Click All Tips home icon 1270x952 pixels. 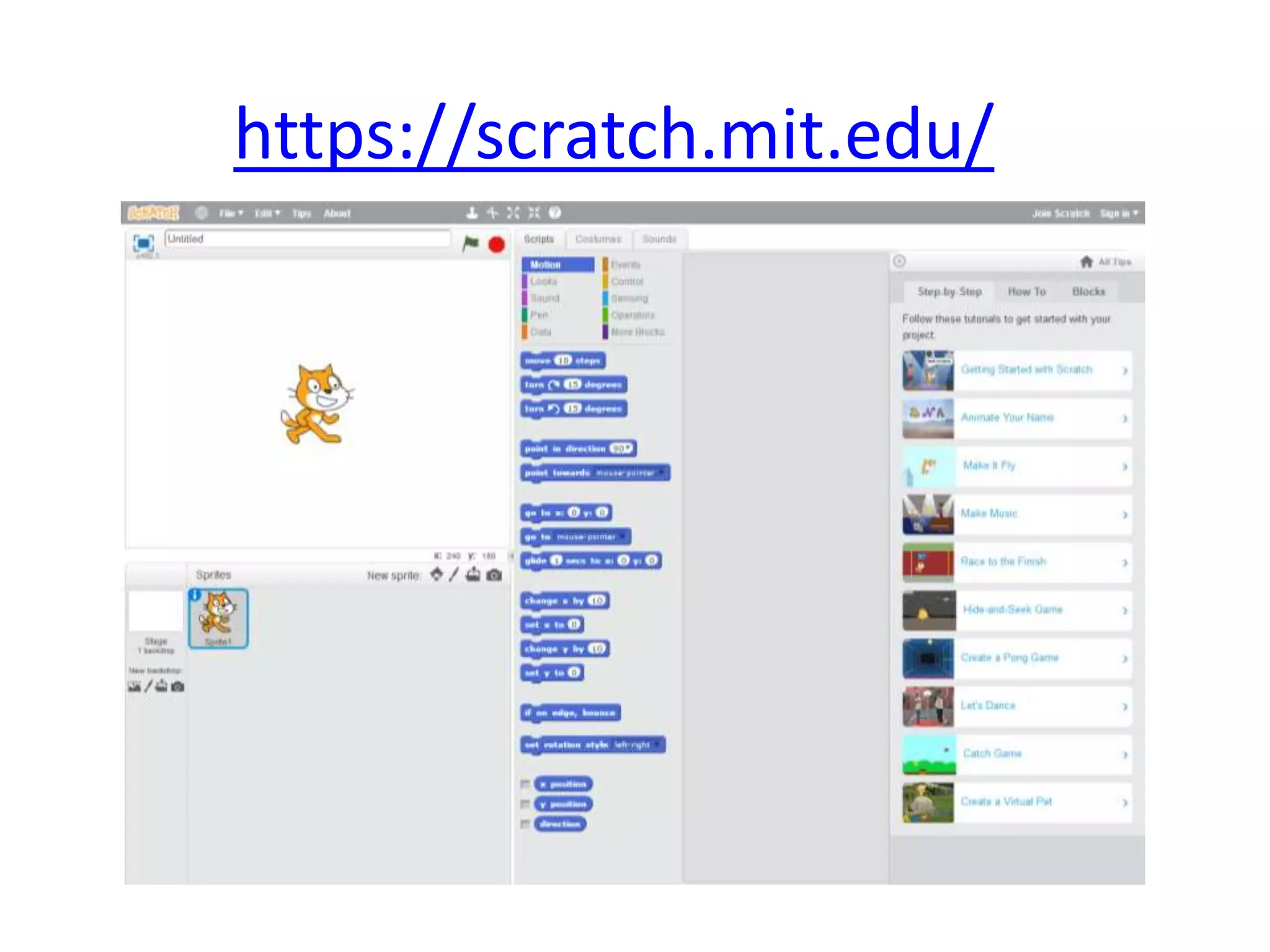1086,262
